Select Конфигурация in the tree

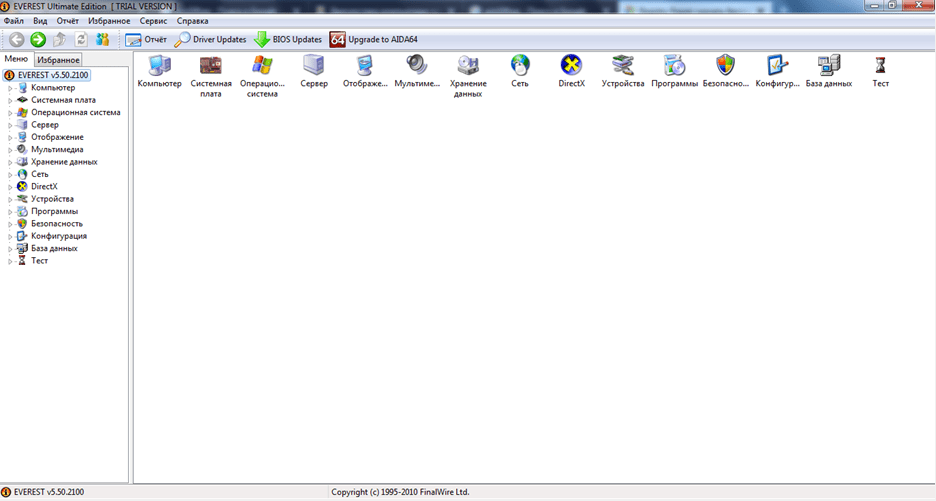pyautogui.click(x=59, y=236)
